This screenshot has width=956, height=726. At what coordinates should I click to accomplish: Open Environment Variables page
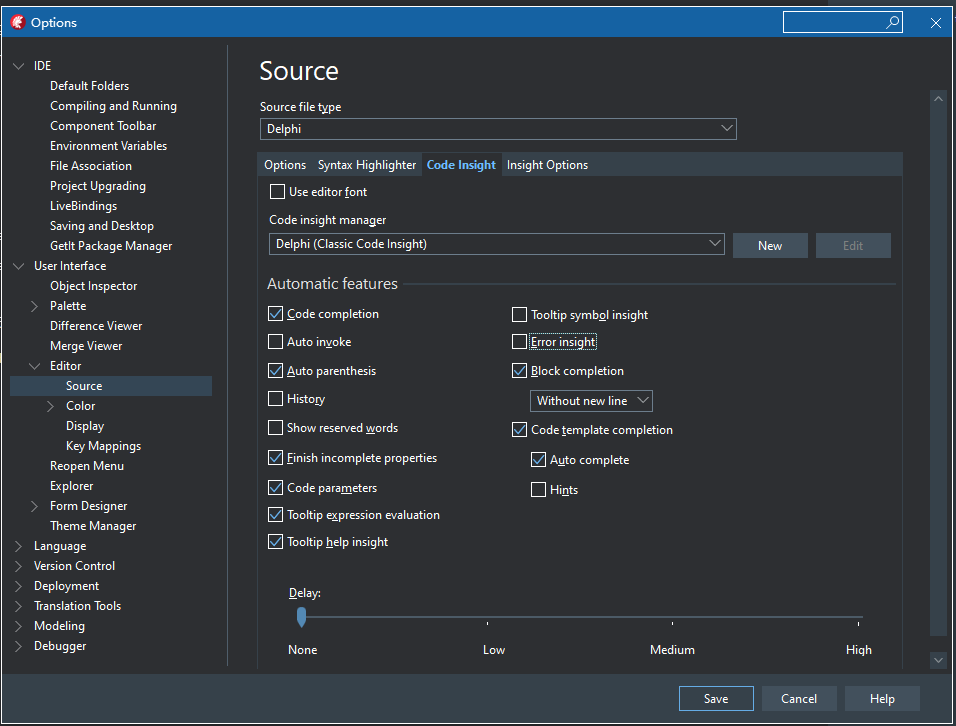pos(109,146)
